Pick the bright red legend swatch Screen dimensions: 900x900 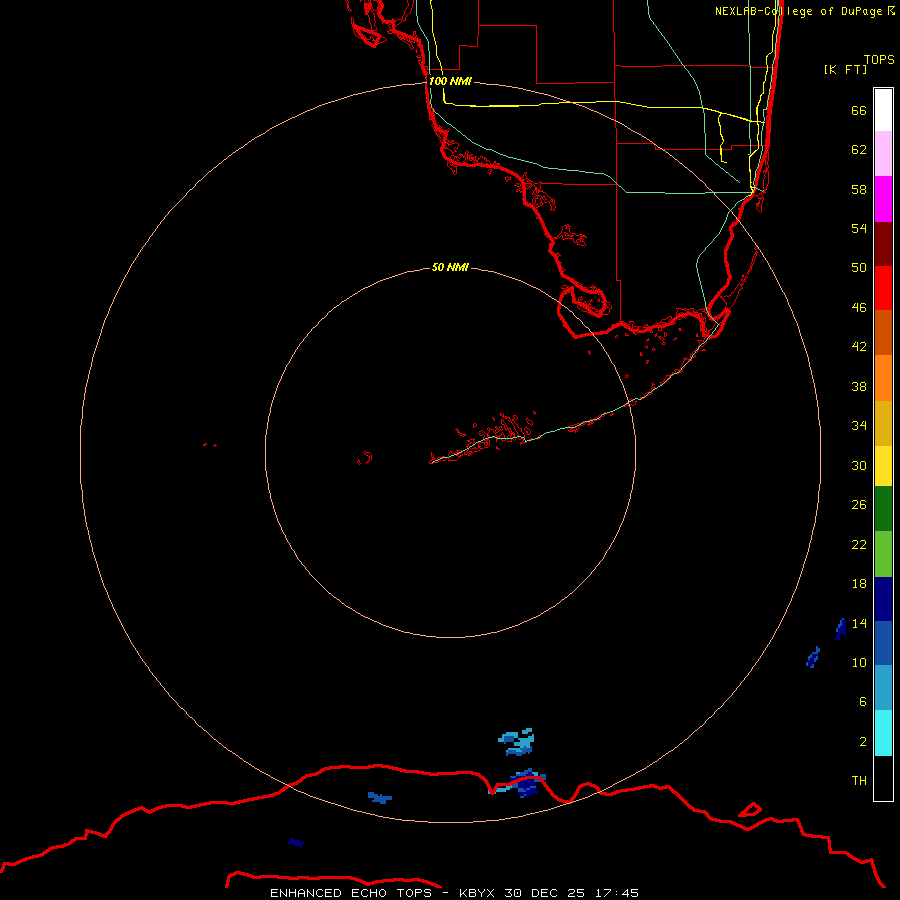[883, 288]
